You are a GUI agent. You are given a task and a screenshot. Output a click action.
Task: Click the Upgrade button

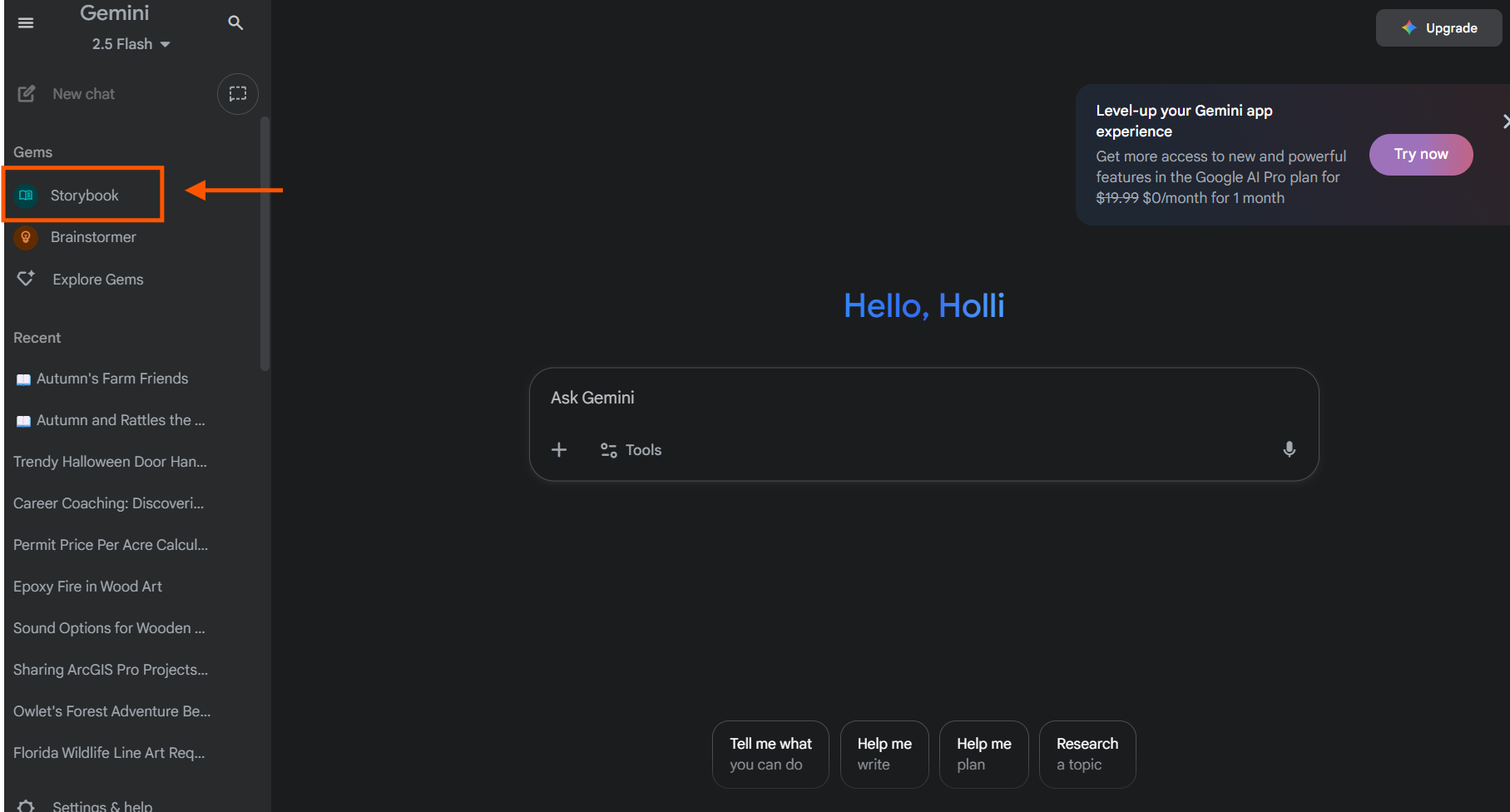click(x=1438, y=27)
